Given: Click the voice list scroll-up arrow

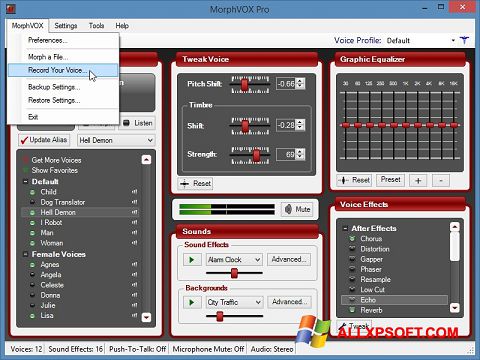Looking at the screenshot, I should (x=146, y=160).
